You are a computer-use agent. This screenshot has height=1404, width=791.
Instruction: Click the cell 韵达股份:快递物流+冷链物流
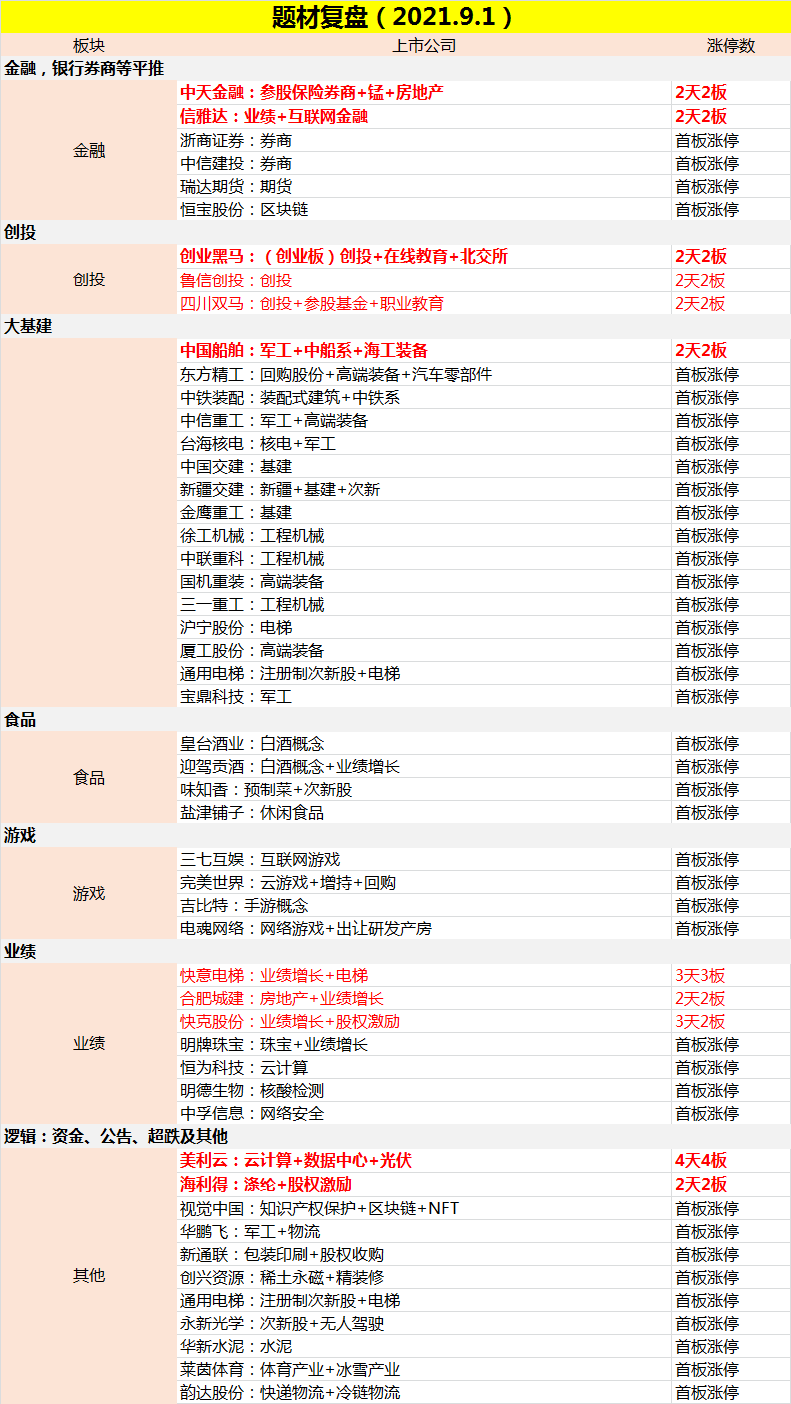pos(424,1392)
